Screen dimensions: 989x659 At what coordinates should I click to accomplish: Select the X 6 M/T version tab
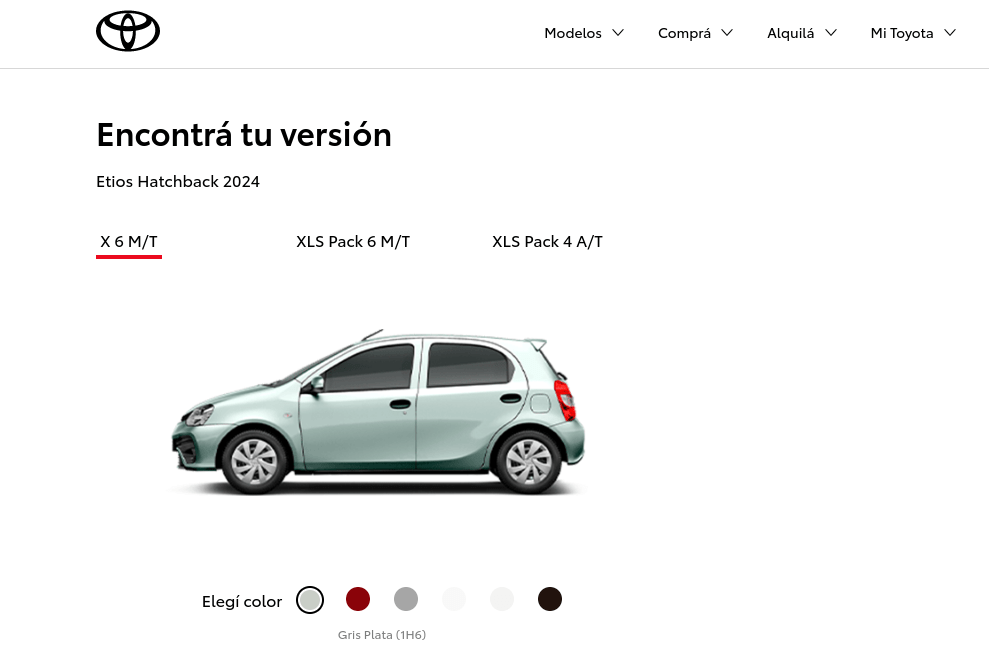coord(129,242)
